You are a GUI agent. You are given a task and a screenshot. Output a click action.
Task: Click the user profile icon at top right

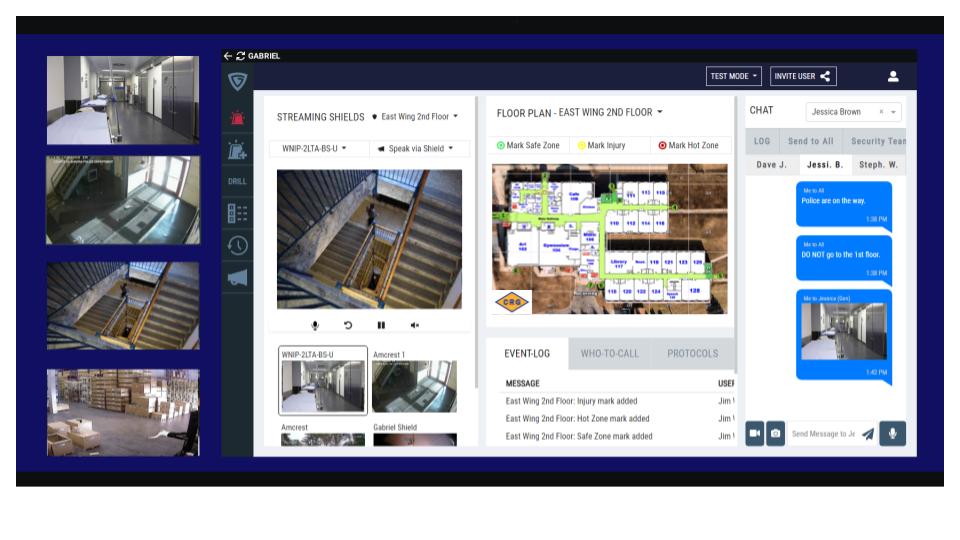pos(893,76)
